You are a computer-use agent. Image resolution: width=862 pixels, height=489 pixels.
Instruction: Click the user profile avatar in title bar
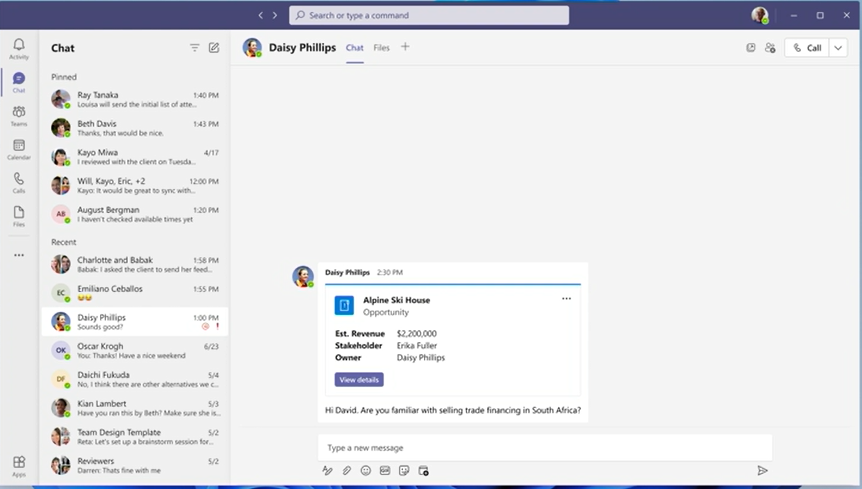click(x=760, y=15)
